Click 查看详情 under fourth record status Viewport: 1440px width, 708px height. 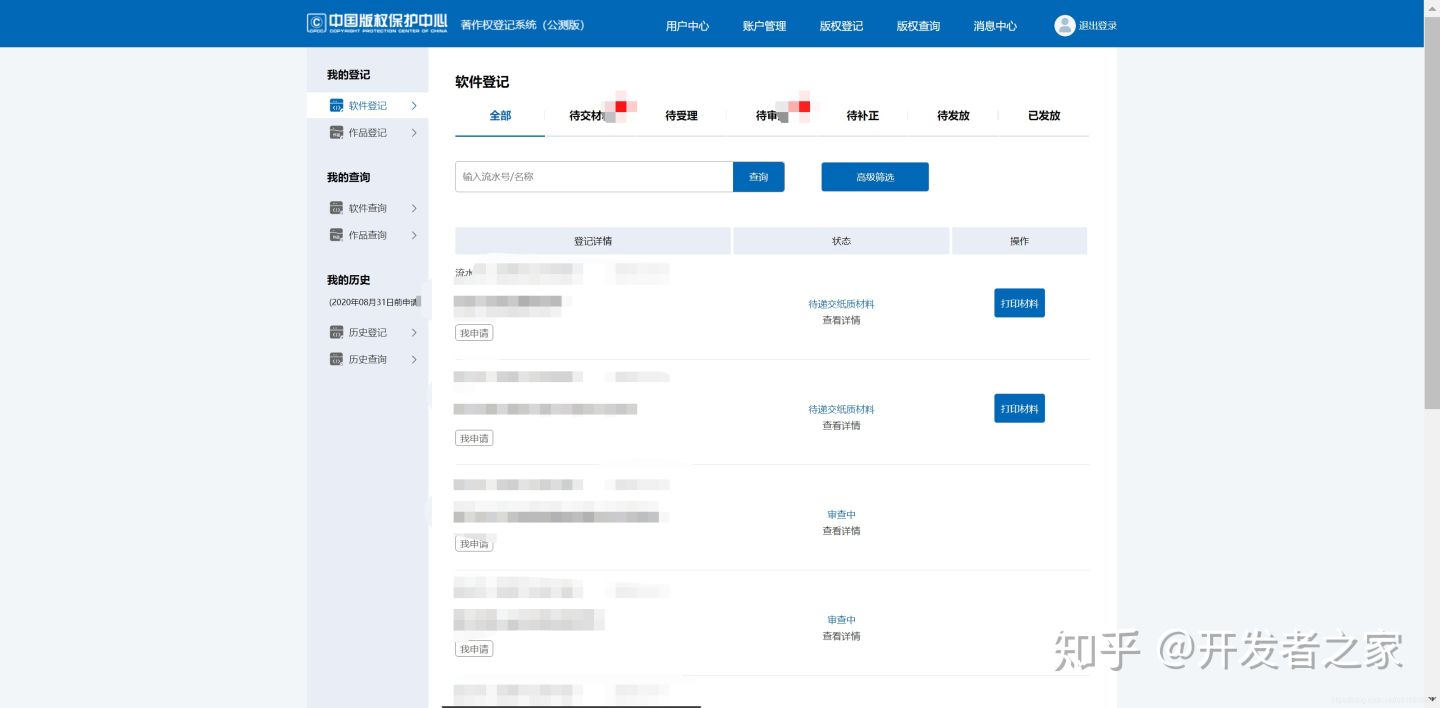841,636
